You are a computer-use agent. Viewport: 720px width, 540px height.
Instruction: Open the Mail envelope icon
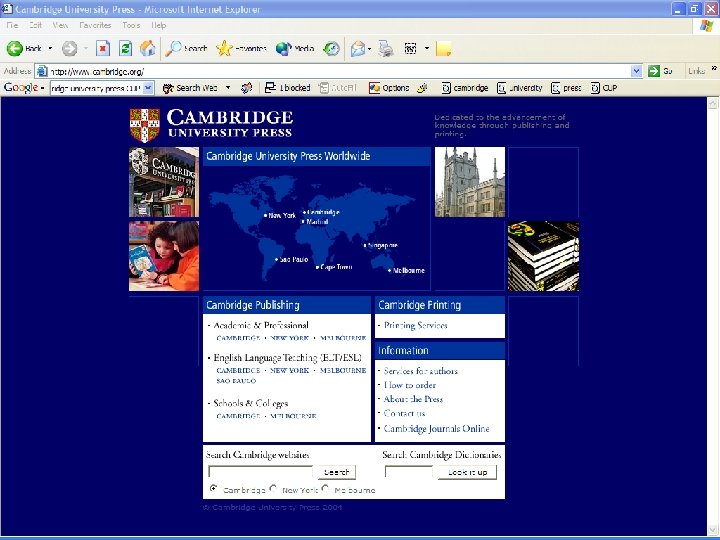[357, 48]
